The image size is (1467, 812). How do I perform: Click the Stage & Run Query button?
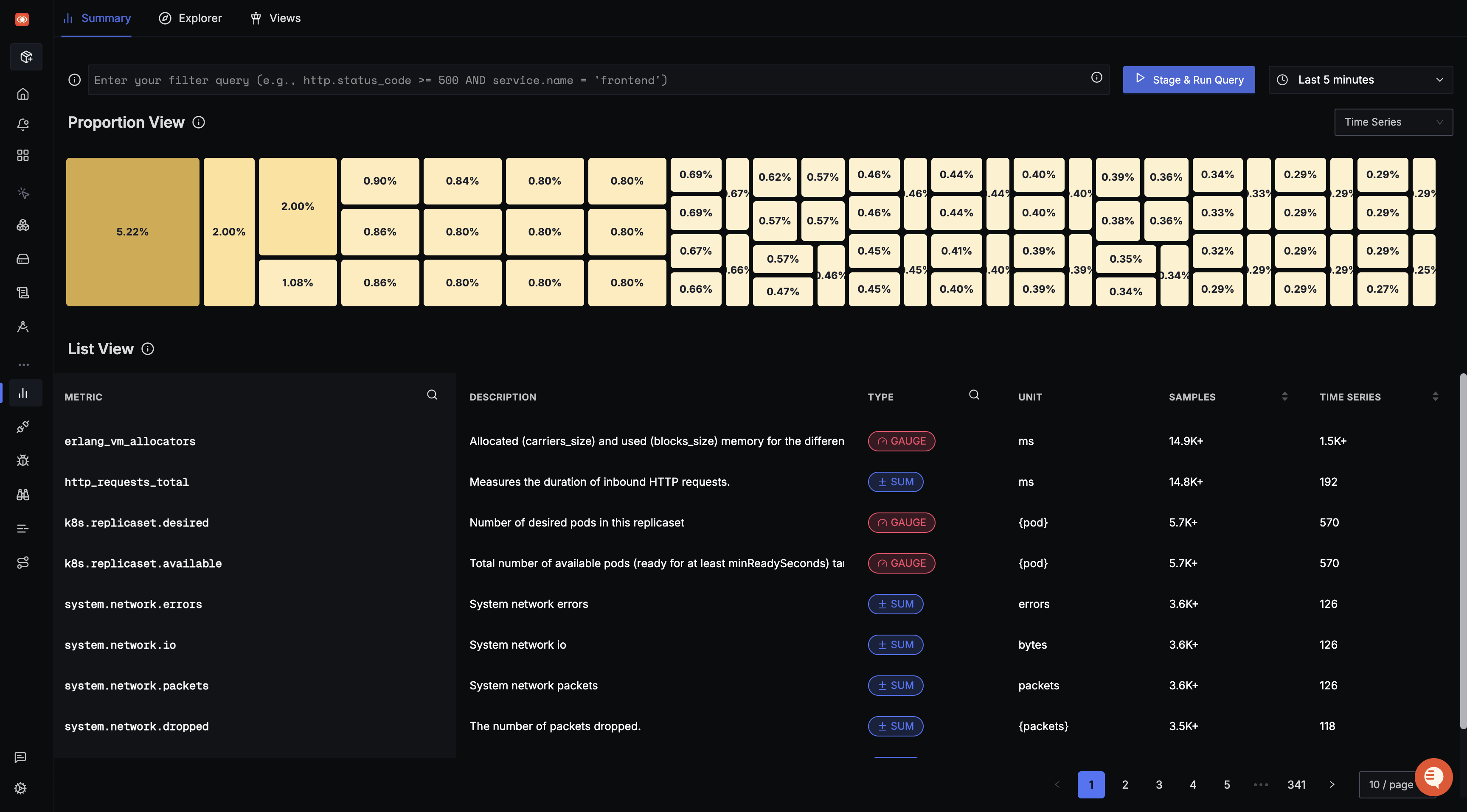click(x=1189, y=80)
